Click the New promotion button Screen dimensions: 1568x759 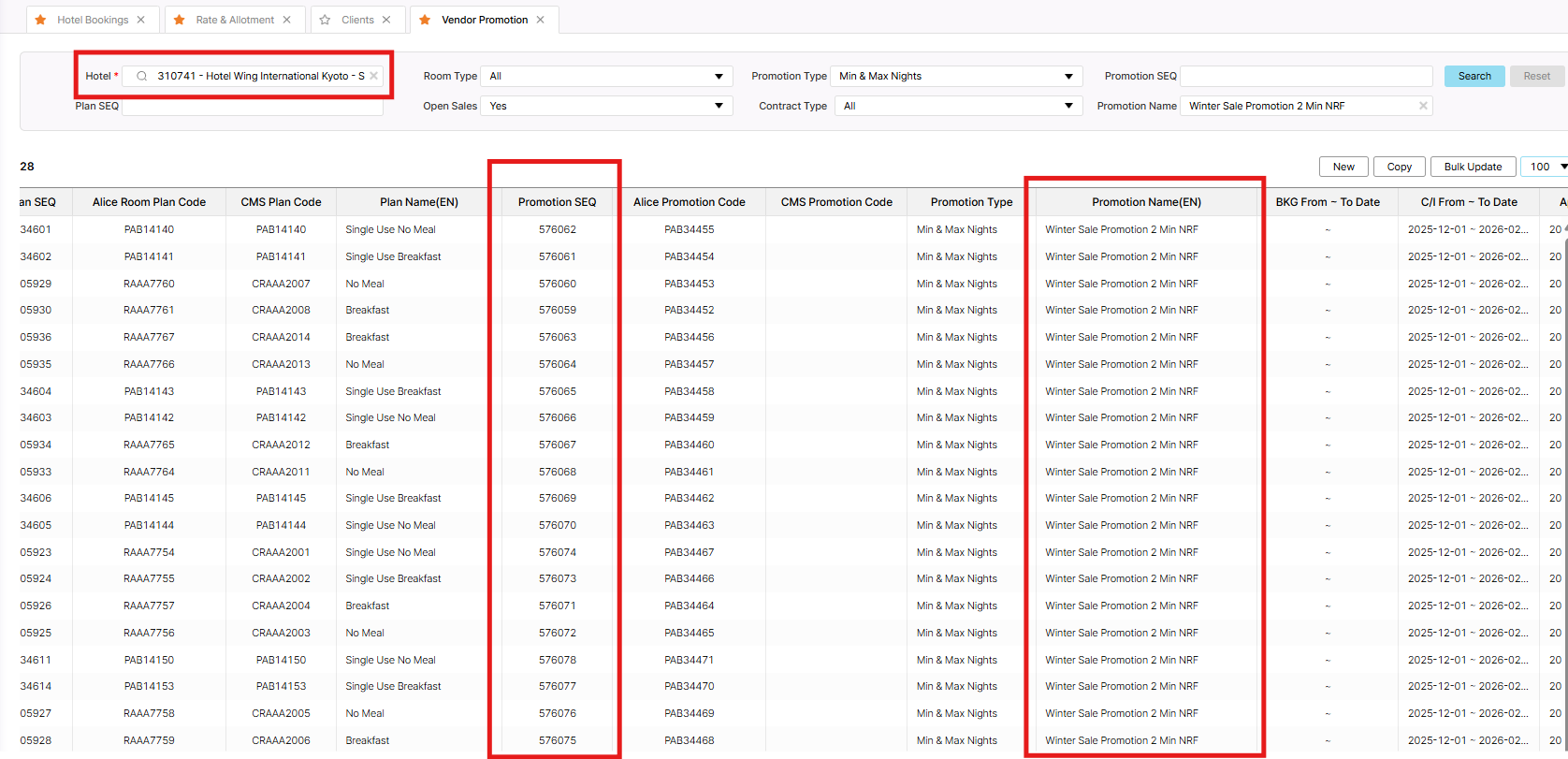pyautogui.click(x=1343, y=167)
